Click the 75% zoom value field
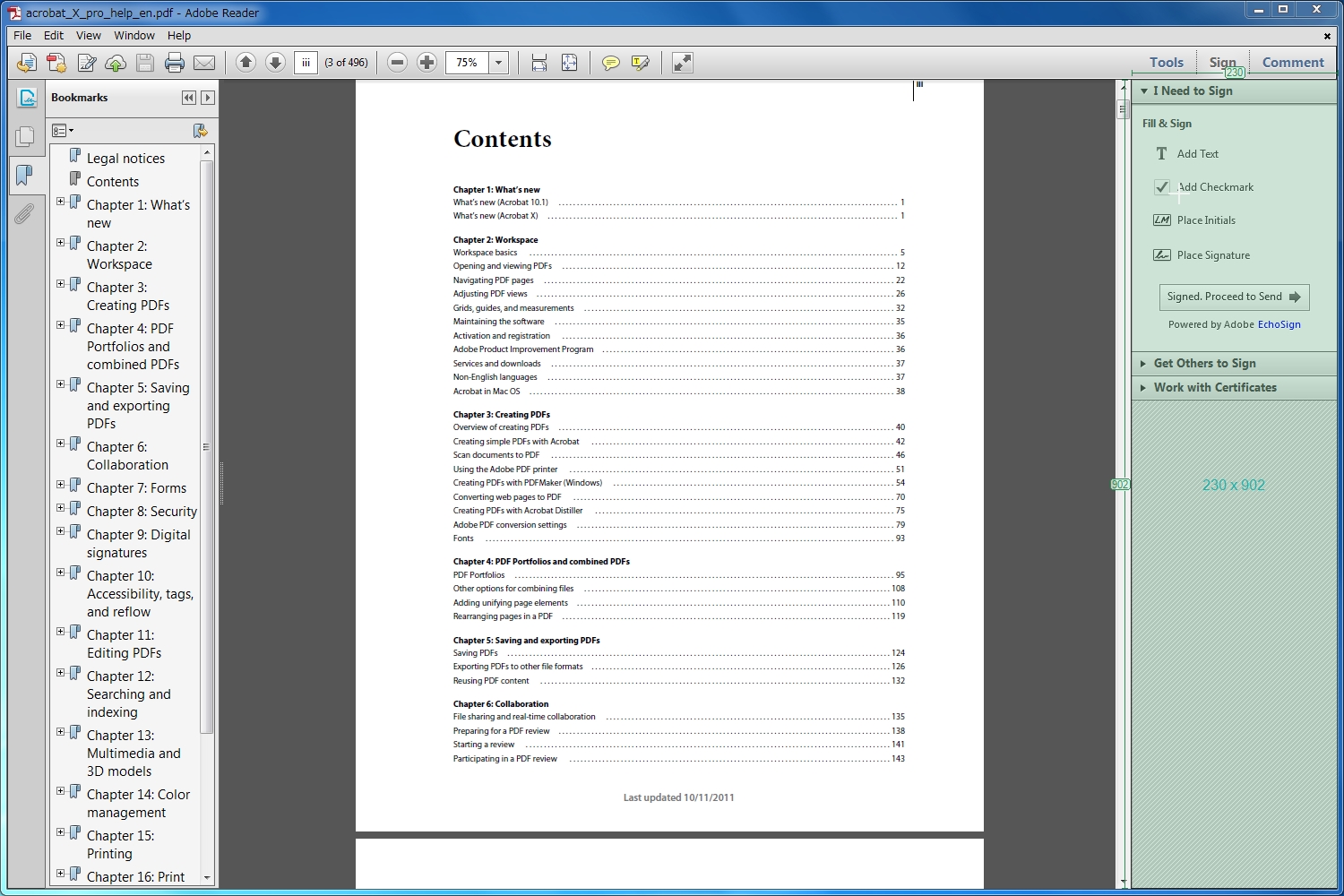Screen dimensions: 1344x896 [x=467, y=63]
